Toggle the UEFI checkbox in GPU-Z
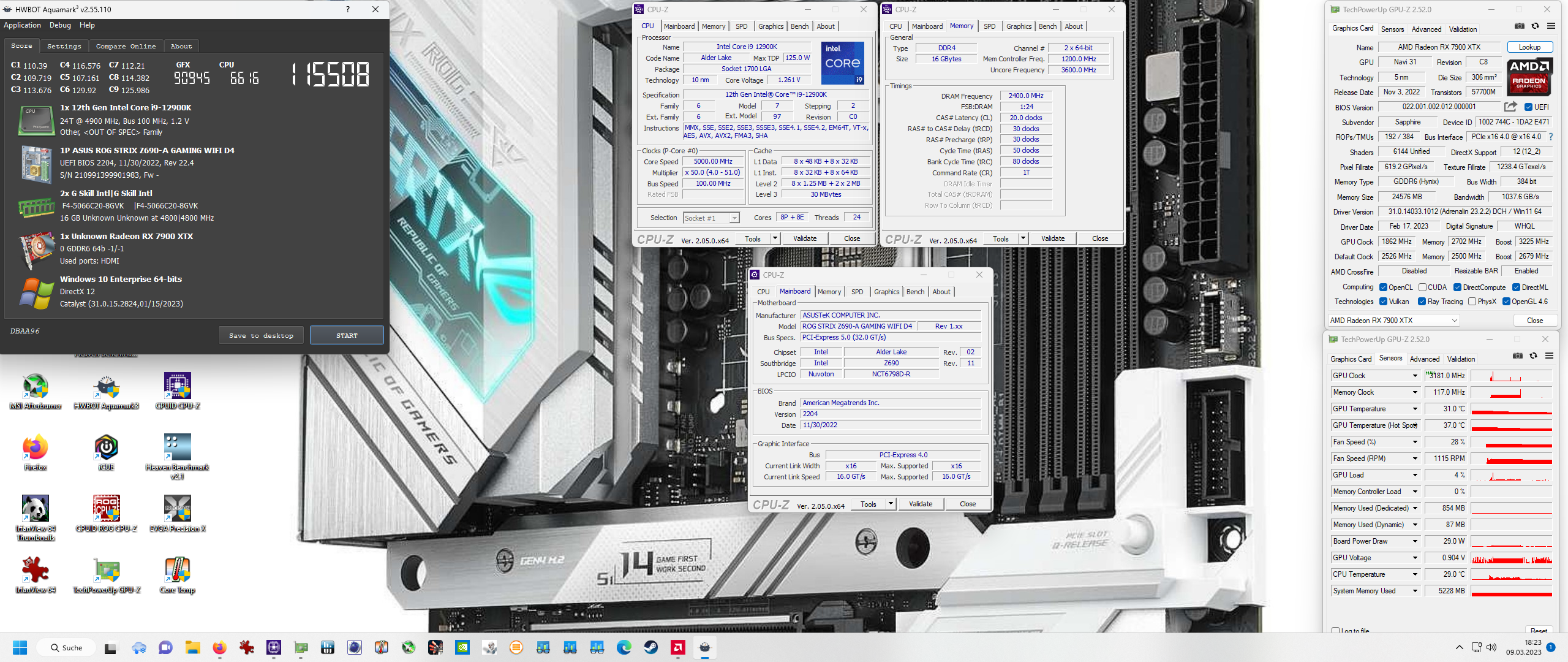 tap(1528, 107)
